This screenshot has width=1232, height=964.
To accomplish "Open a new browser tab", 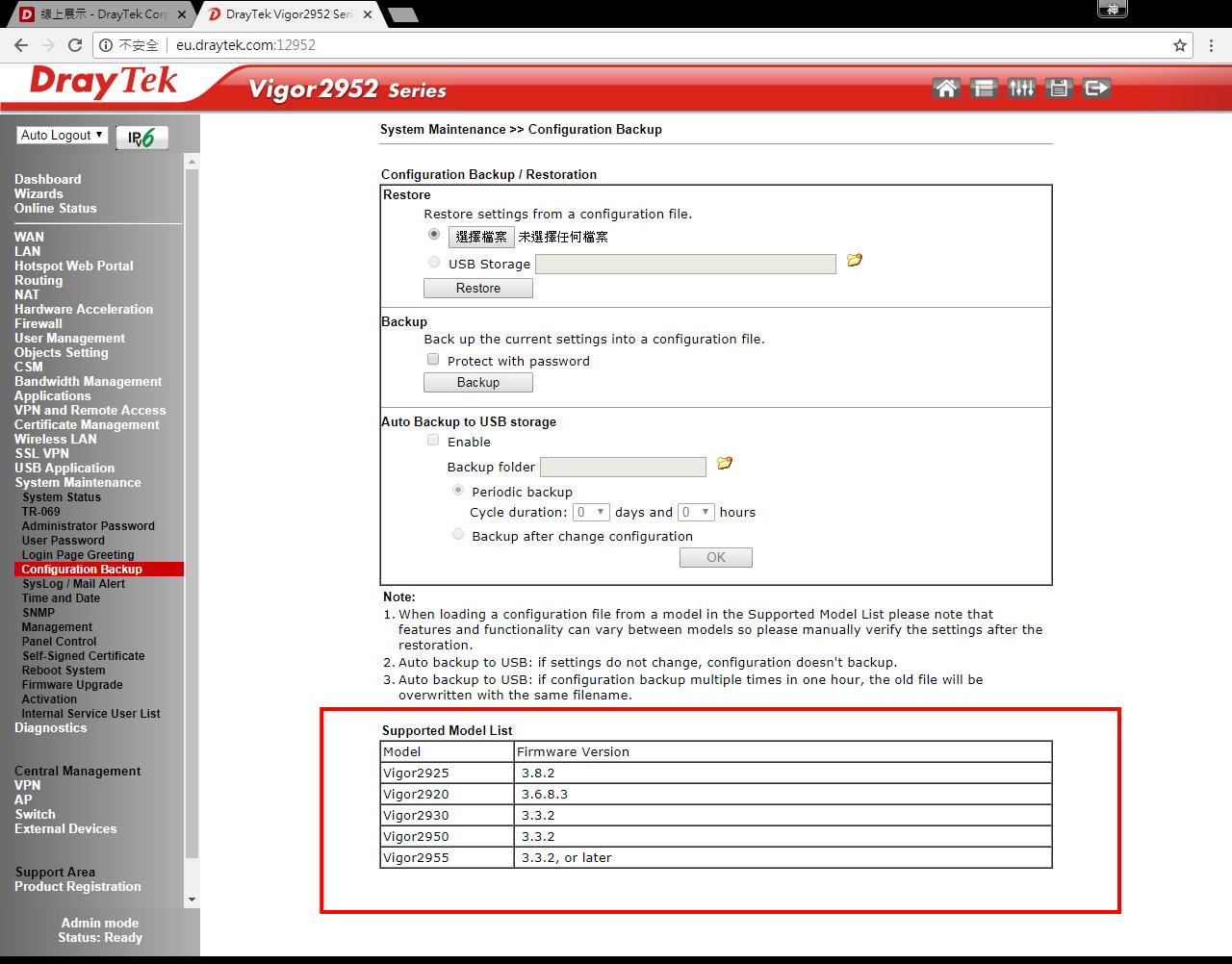I will tap(403, 14).
